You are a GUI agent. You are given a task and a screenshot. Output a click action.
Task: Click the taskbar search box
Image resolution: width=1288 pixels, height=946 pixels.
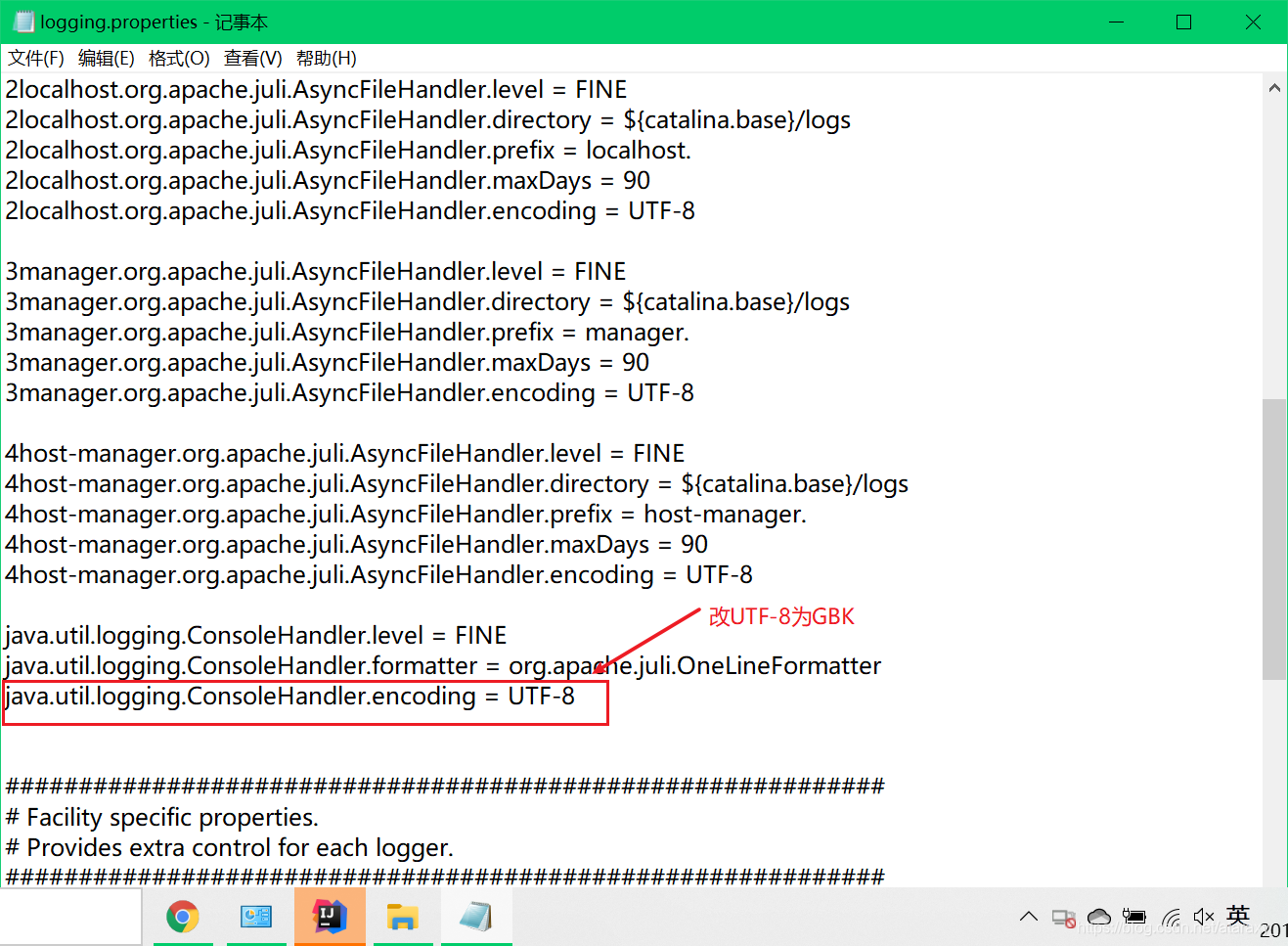point(71,917)
